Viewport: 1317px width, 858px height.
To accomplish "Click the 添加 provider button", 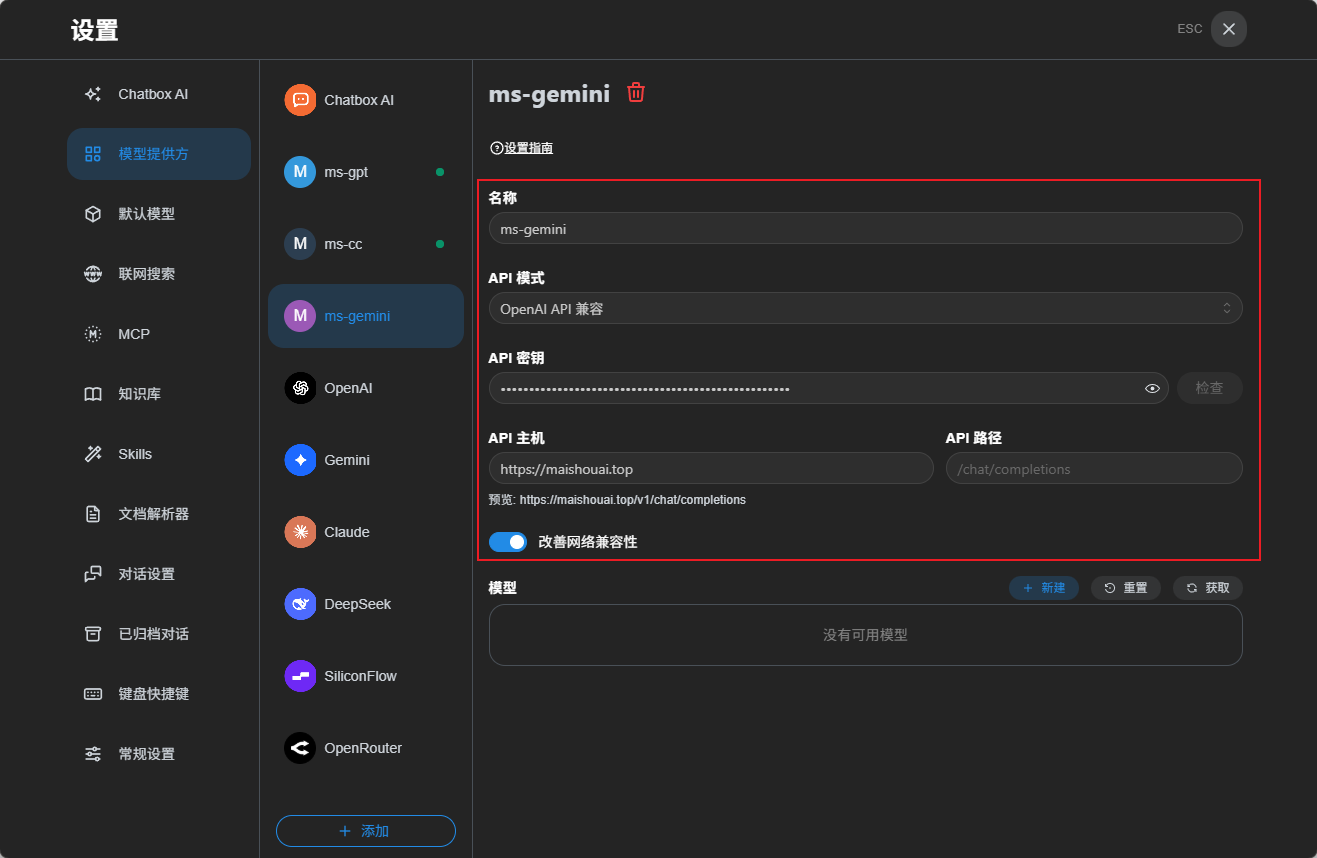I will (x=366, y=831).
